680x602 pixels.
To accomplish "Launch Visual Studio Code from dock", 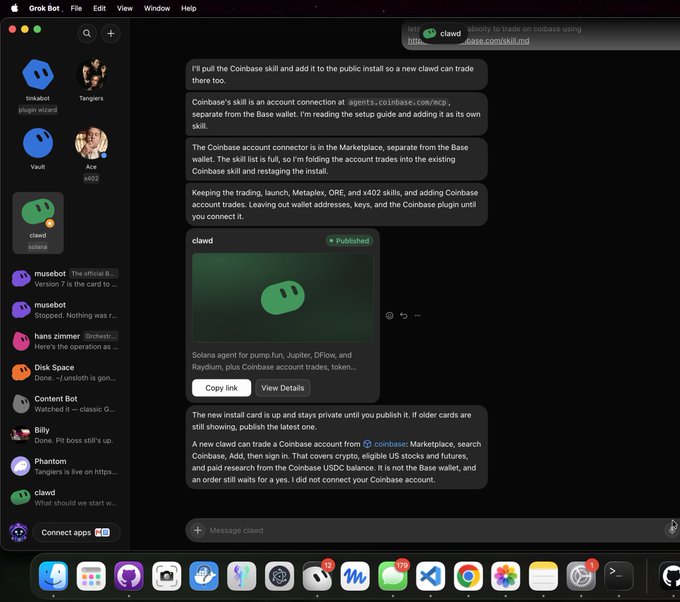I will [430, 576].
